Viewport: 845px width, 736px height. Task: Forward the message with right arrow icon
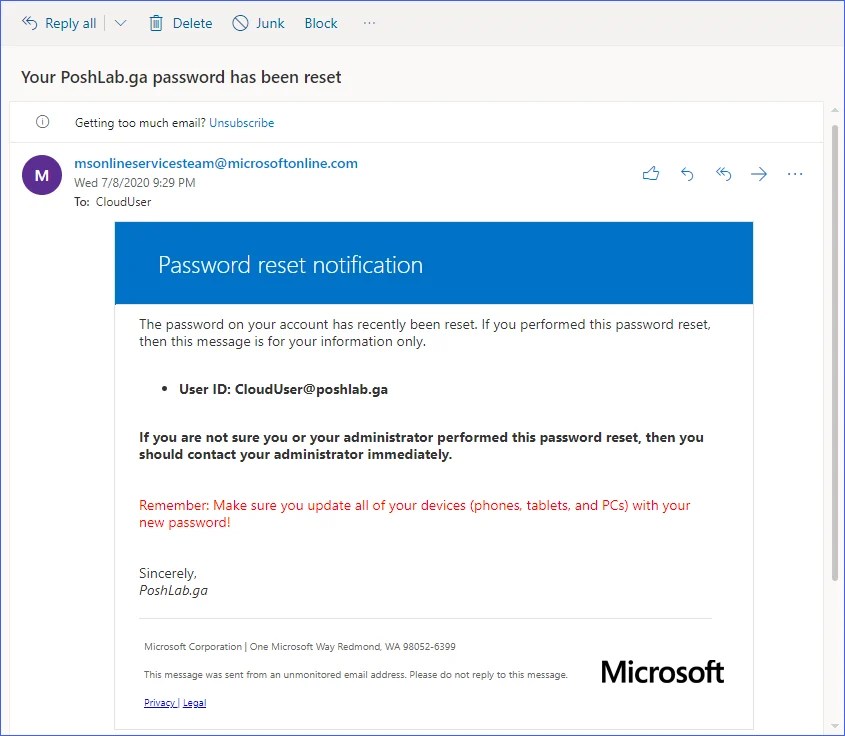pyautogui.click(x=759, y=174)
